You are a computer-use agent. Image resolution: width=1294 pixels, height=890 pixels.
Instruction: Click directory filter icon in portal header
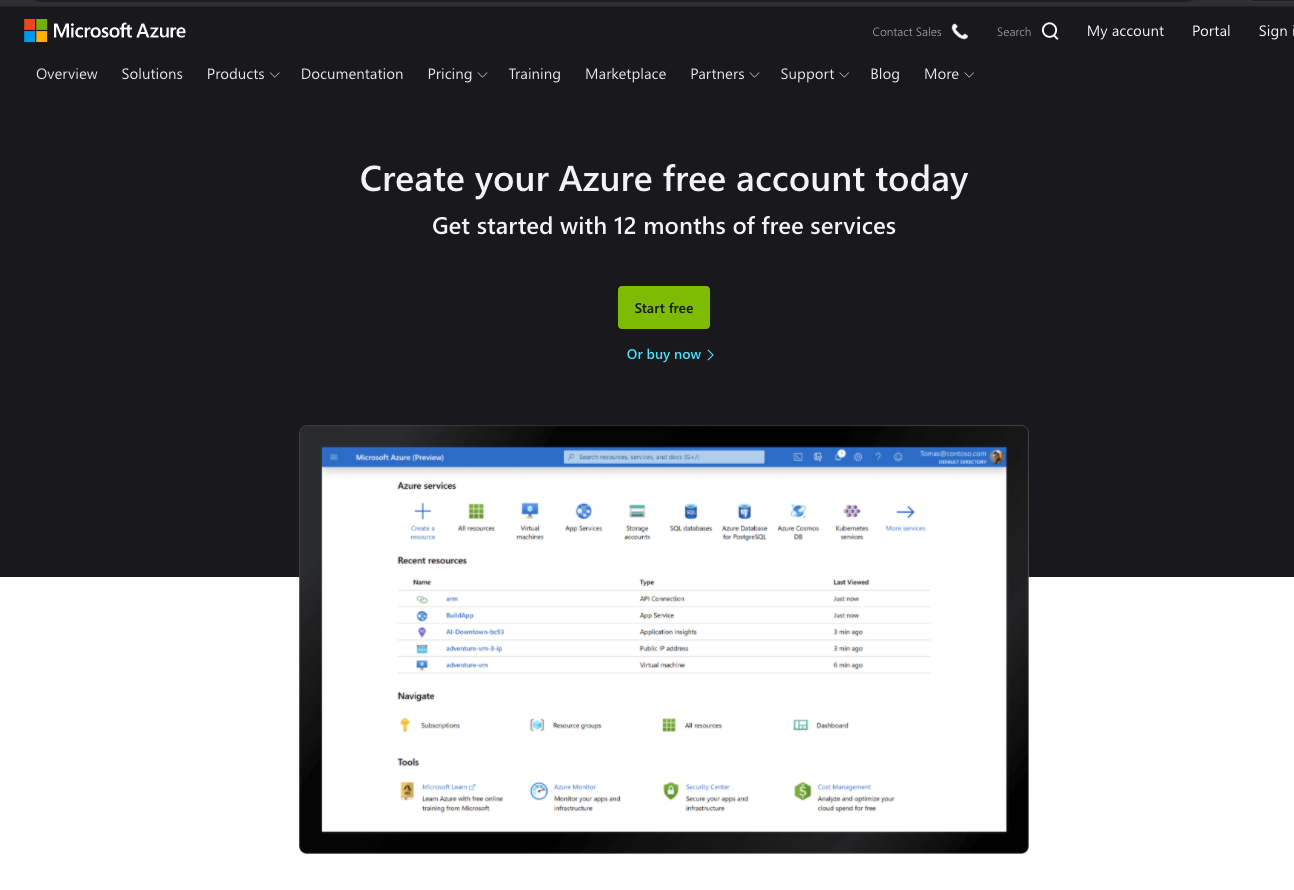[x=818, y=457]
